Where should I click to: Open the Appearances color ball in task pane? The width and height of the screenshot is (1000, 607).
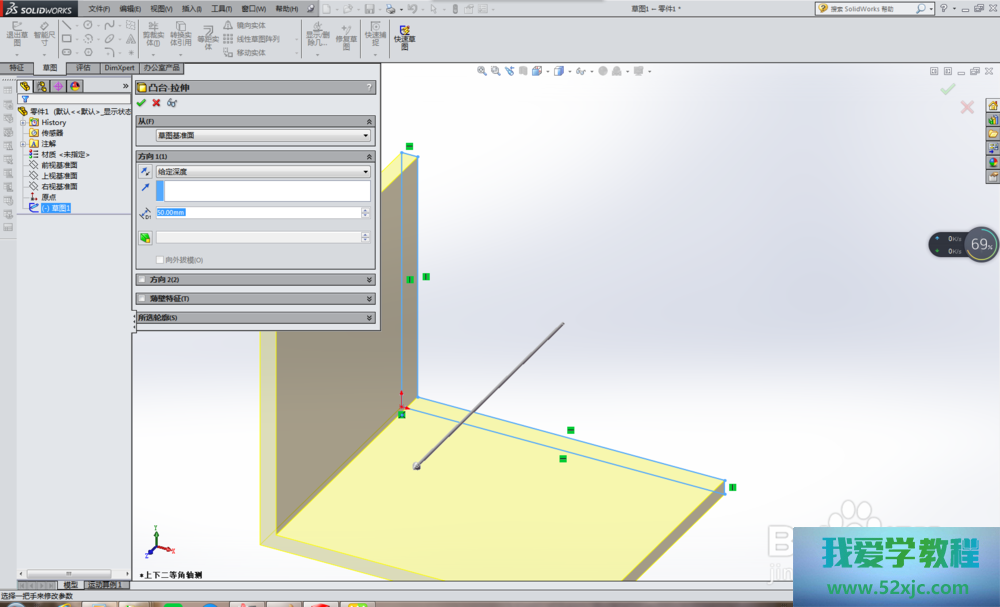click(993, 162)
